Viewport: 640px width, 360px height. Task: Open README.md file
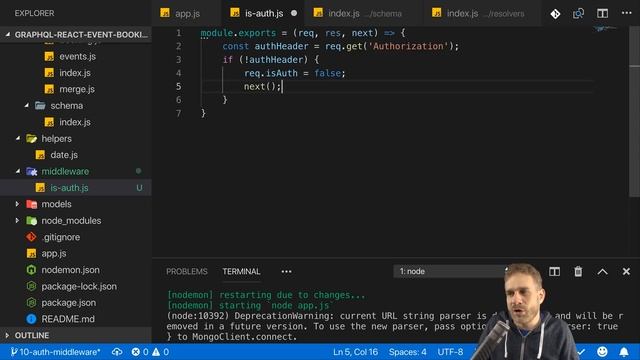tap(68, 319)
